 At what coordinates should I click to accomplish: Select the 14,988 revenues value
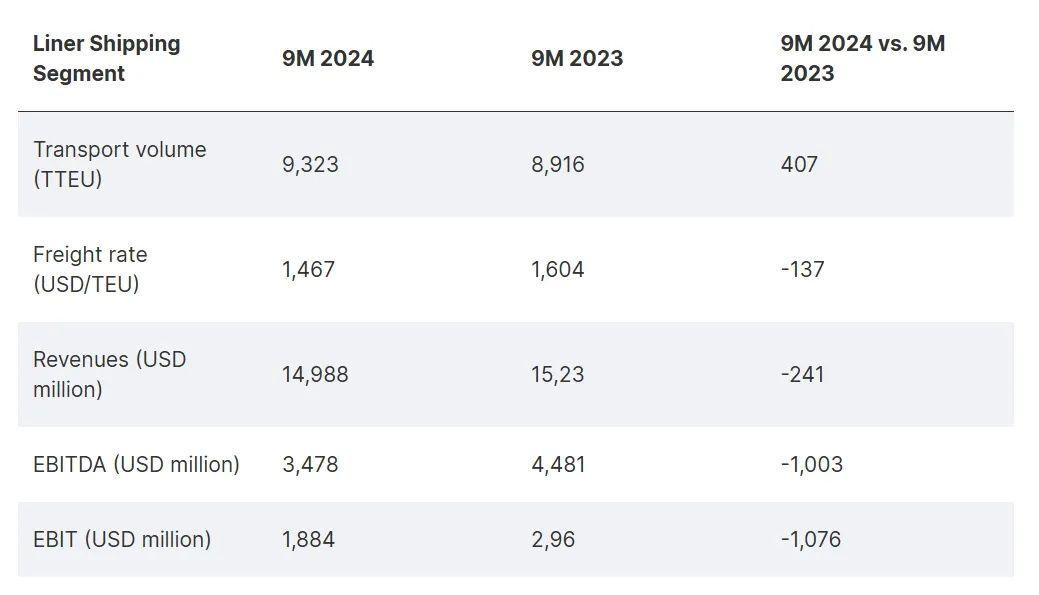tap(315, 374)
